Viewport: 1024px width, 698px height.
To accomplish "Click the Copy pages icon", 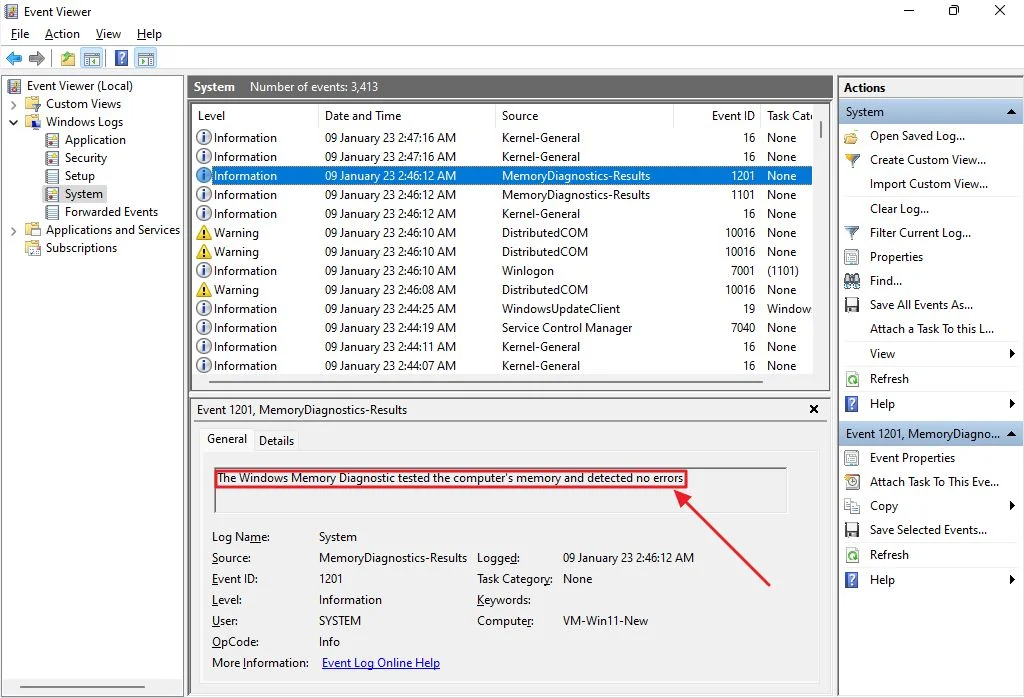I will coord(852,507).
